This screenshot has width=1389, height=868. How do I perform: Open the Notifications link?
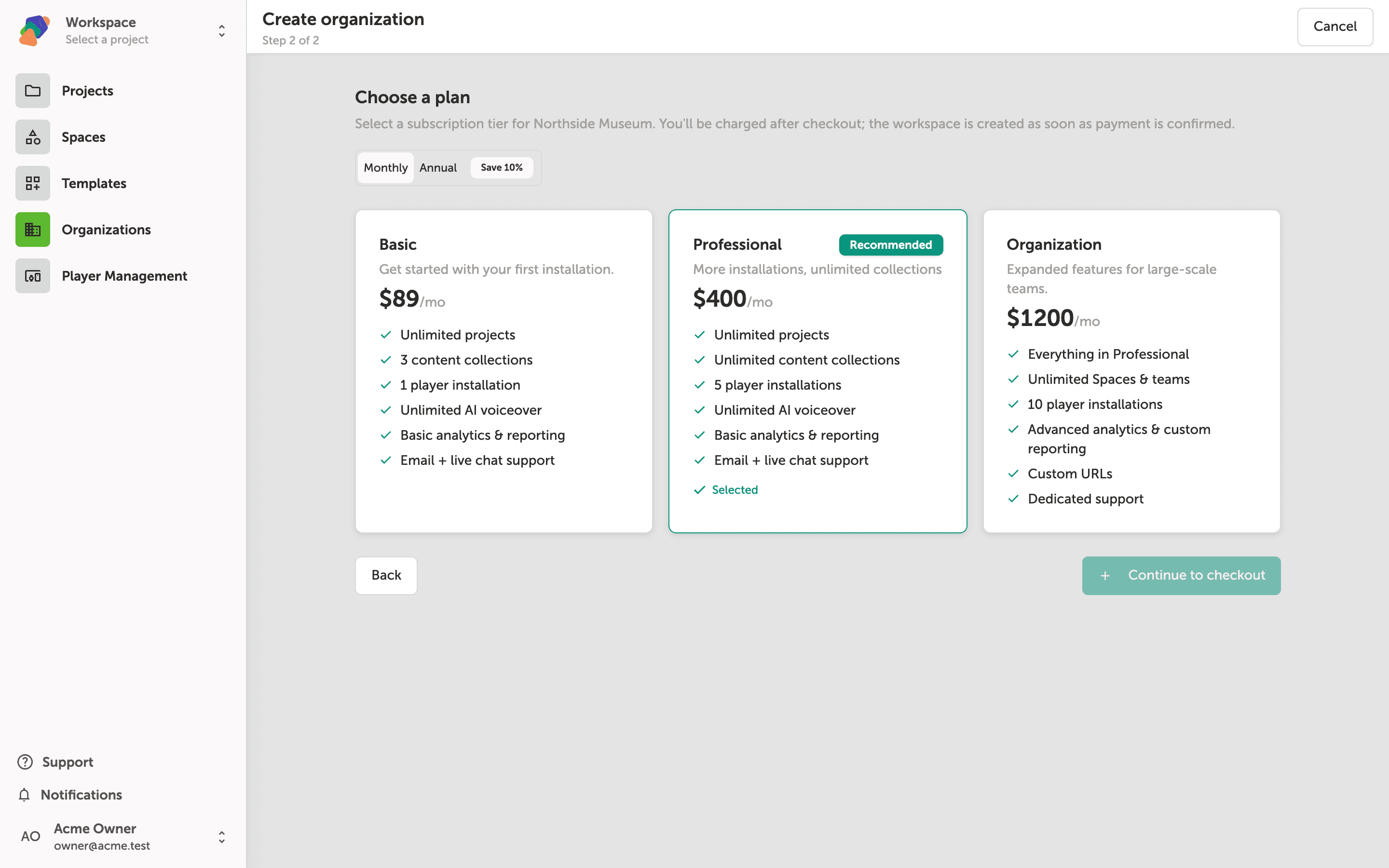[x=70, y=795]
